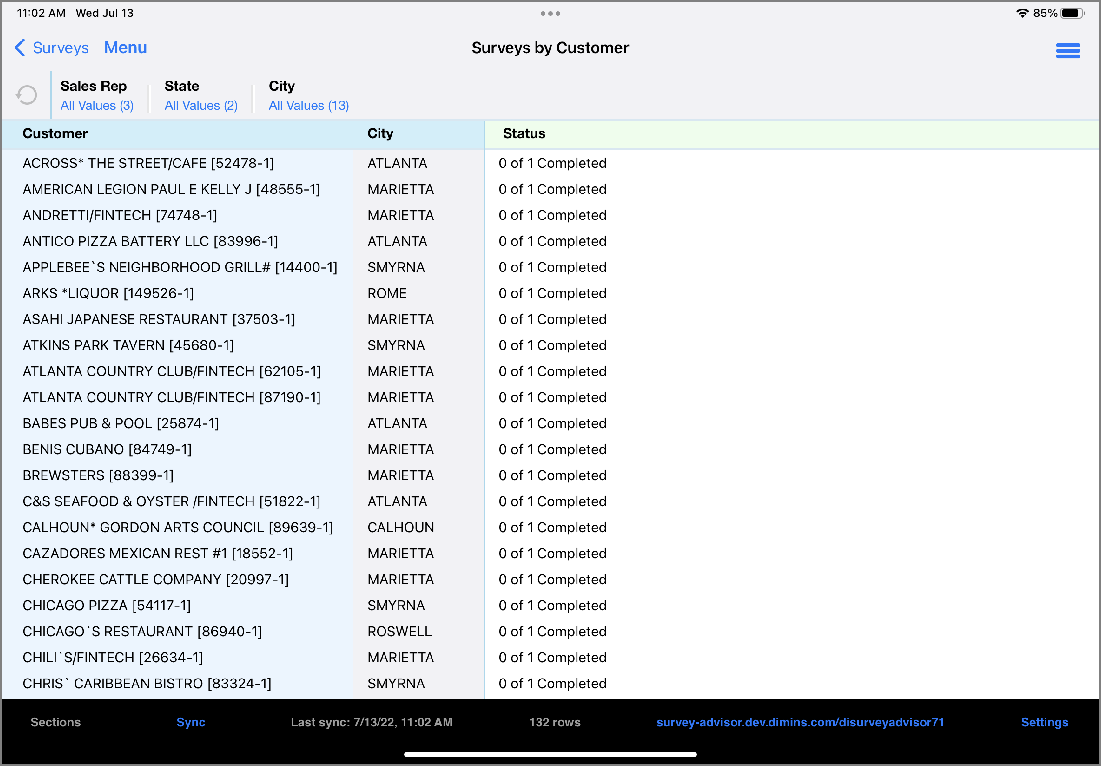
Task: Open the survey-advisor.dev.dimins.com link
Action: click(x=800, y=722)
